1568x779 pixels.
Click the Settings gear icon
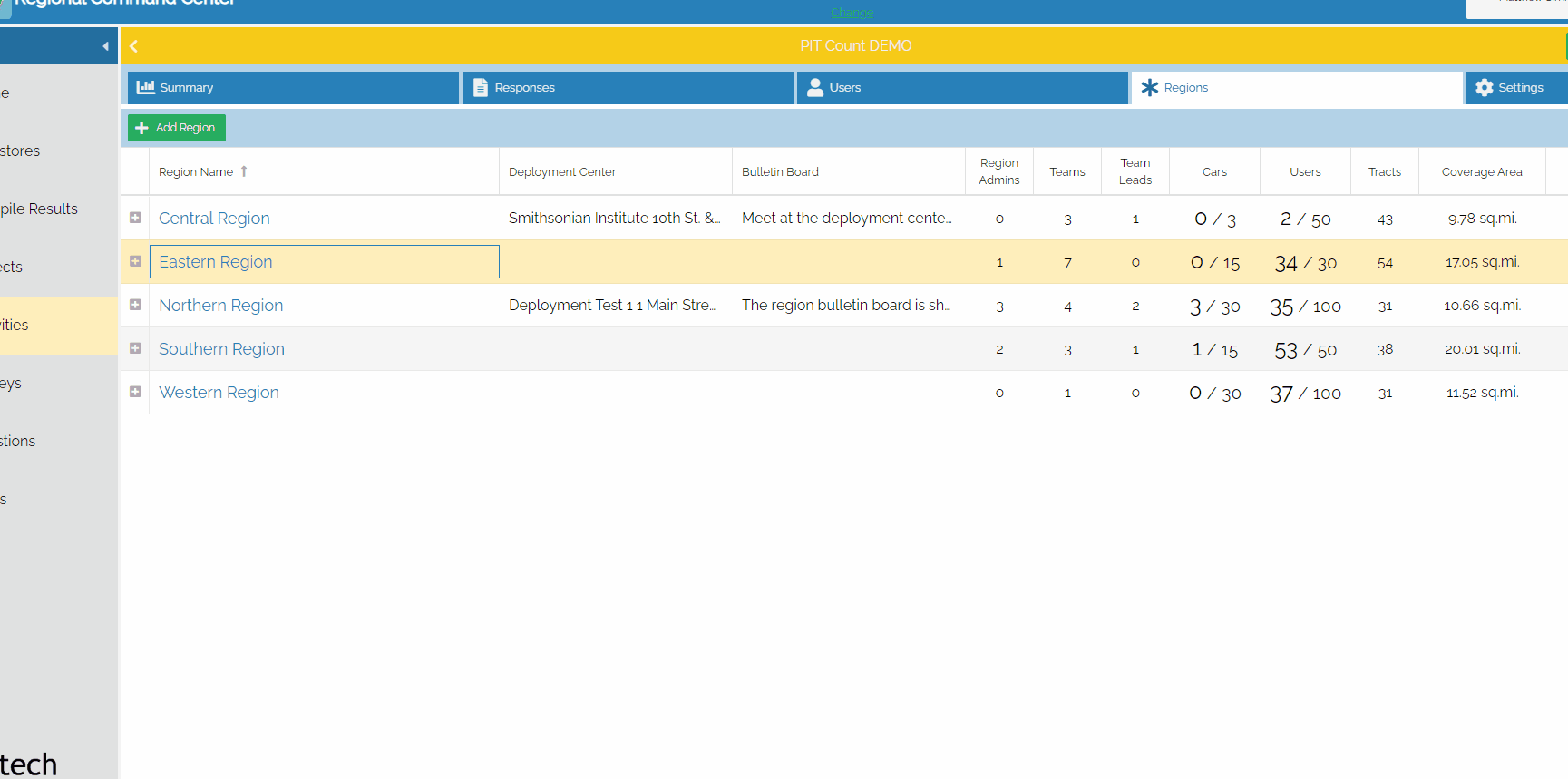pos(1484,87)
